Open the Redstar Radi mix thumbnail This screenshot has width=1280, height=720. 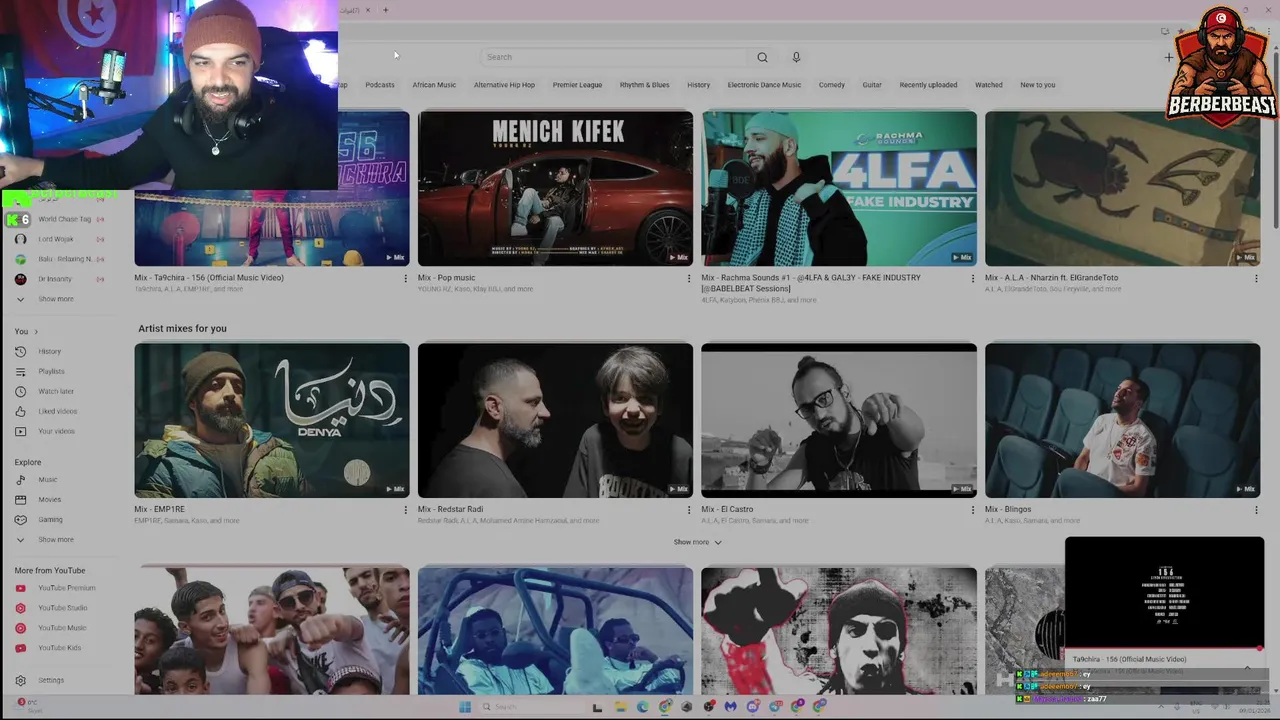tap(555, 420)
